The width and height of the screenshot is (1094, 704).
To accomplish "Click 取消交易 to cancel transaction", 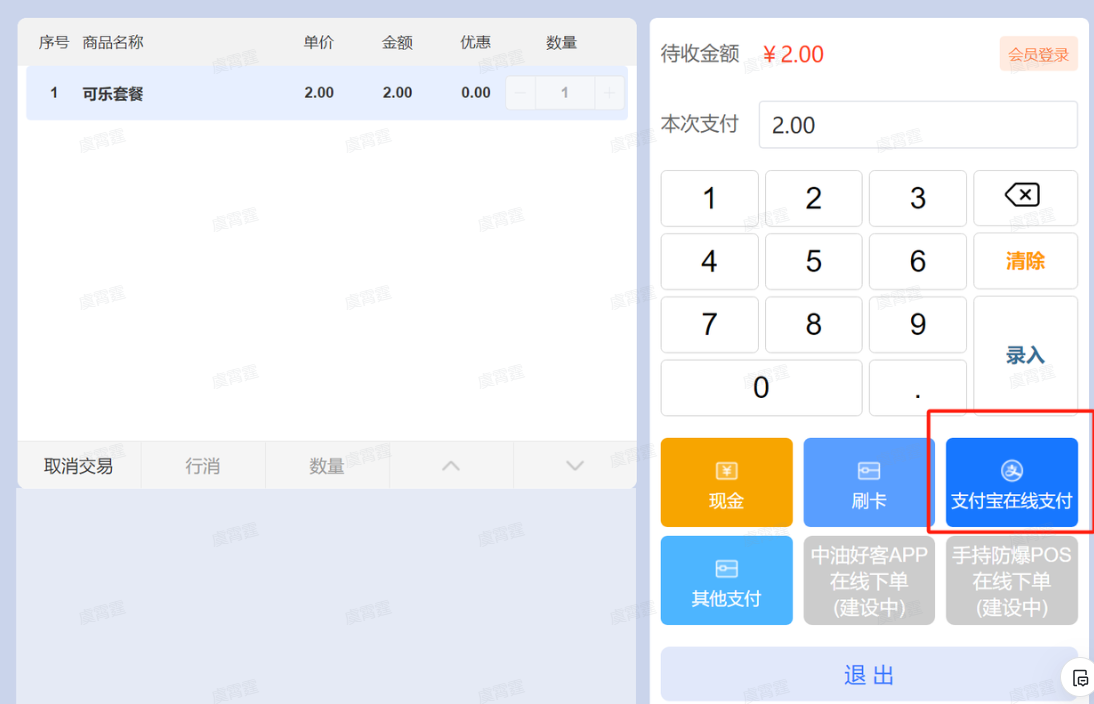I will [x=78, y=466].
